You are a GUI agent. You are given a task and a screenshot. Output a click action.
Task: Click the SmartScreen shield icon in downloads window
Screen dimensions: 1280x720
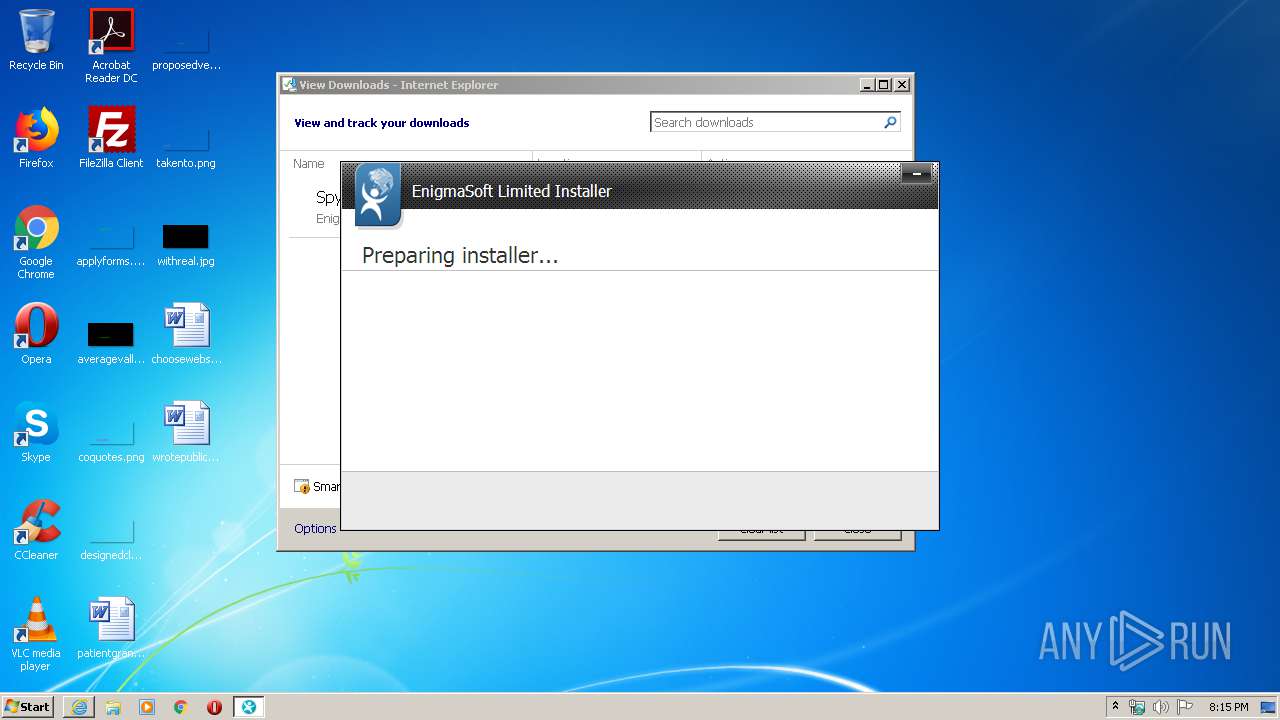302,487
